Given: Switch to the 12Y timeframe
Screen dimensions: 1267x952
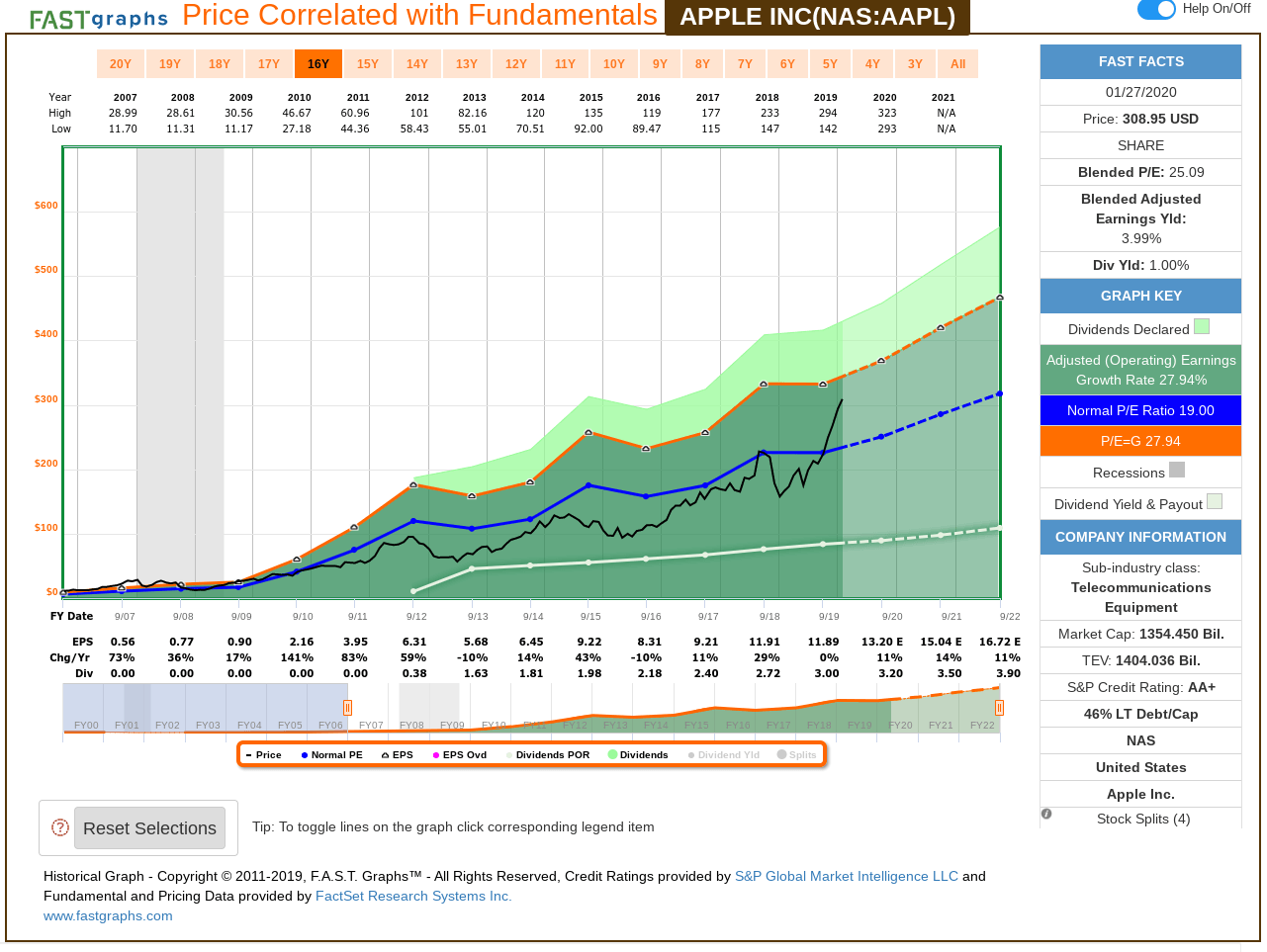Looking at the screenshot, I should (x=516, y=64).
